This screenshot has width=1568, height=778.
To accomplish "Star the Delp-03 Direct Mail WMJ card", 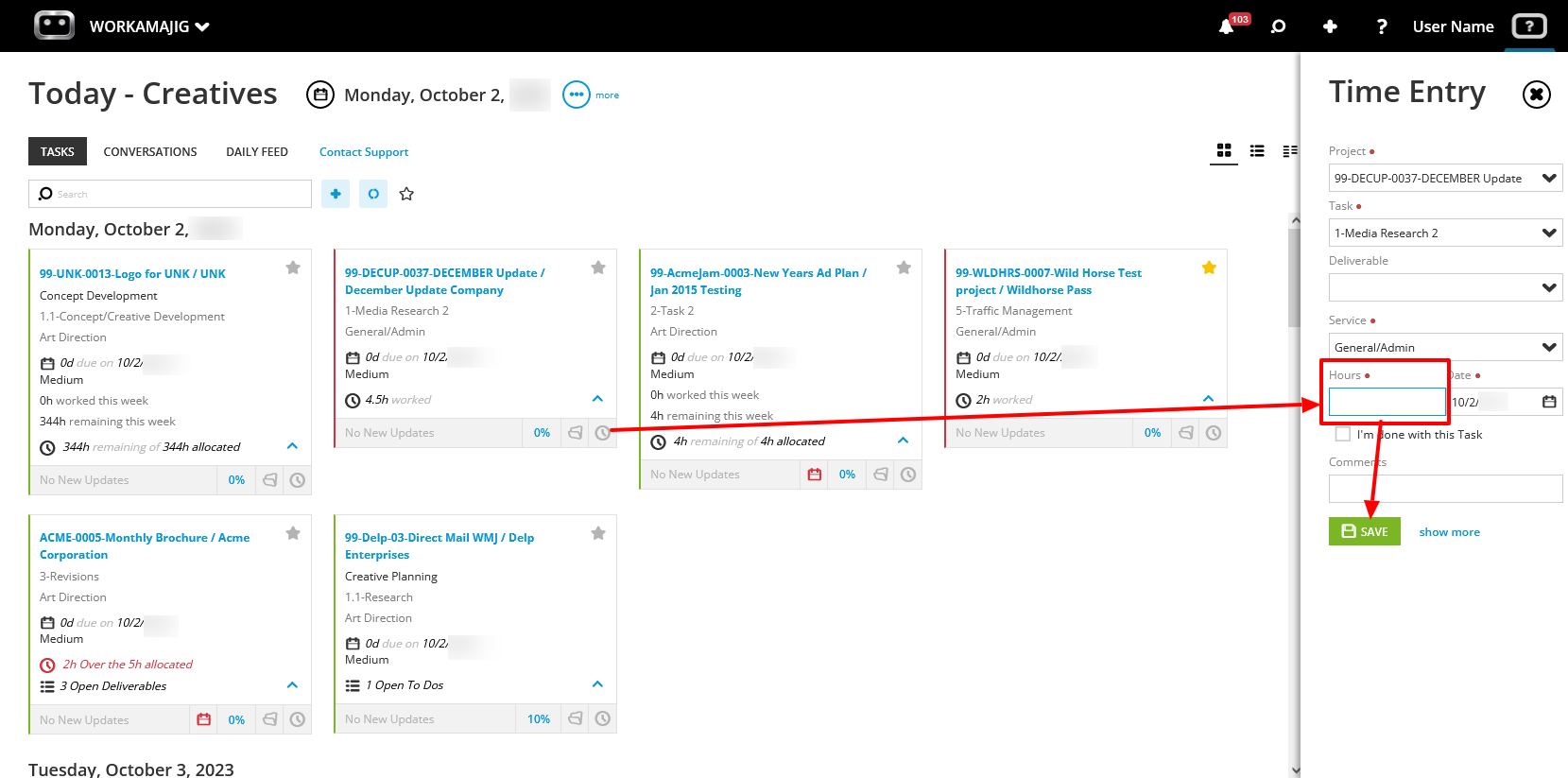I will (598, 533).
